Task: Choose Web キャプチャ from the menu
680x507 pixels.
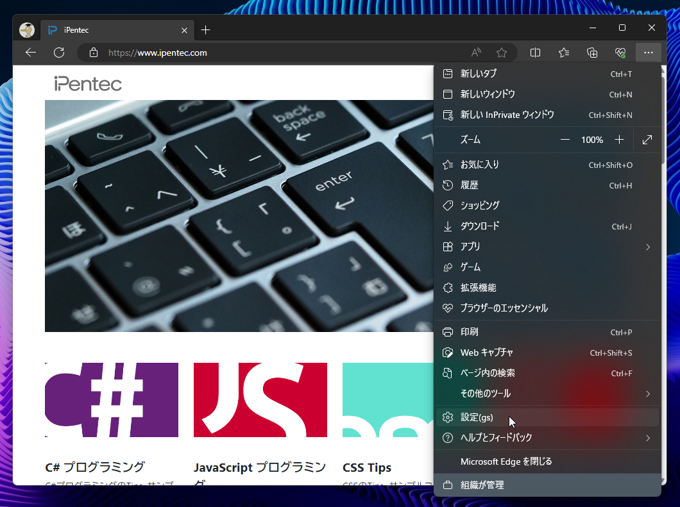Action: point(547,353)
